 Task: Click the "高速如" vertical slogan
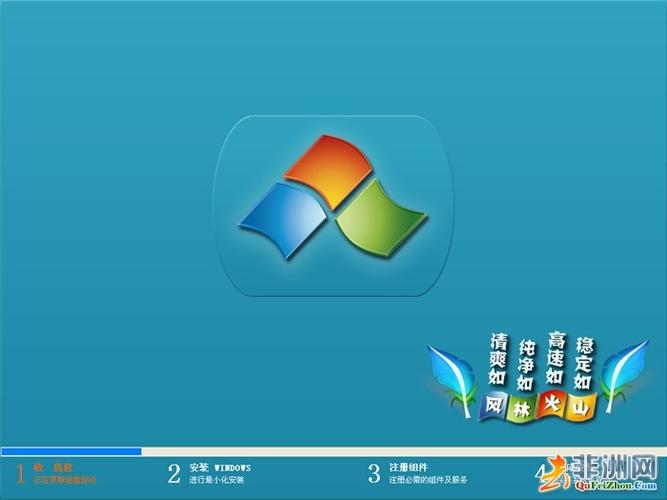[x=555, y=357]
